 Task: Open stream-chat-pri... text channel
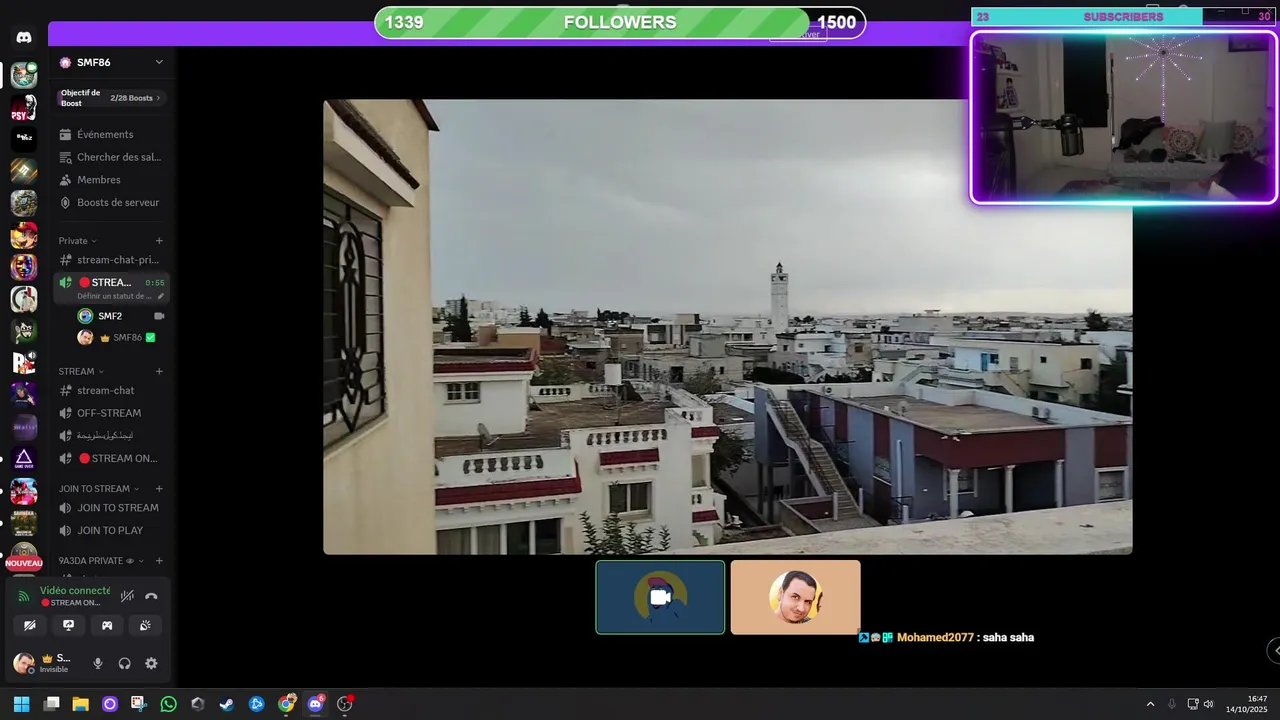111,260
